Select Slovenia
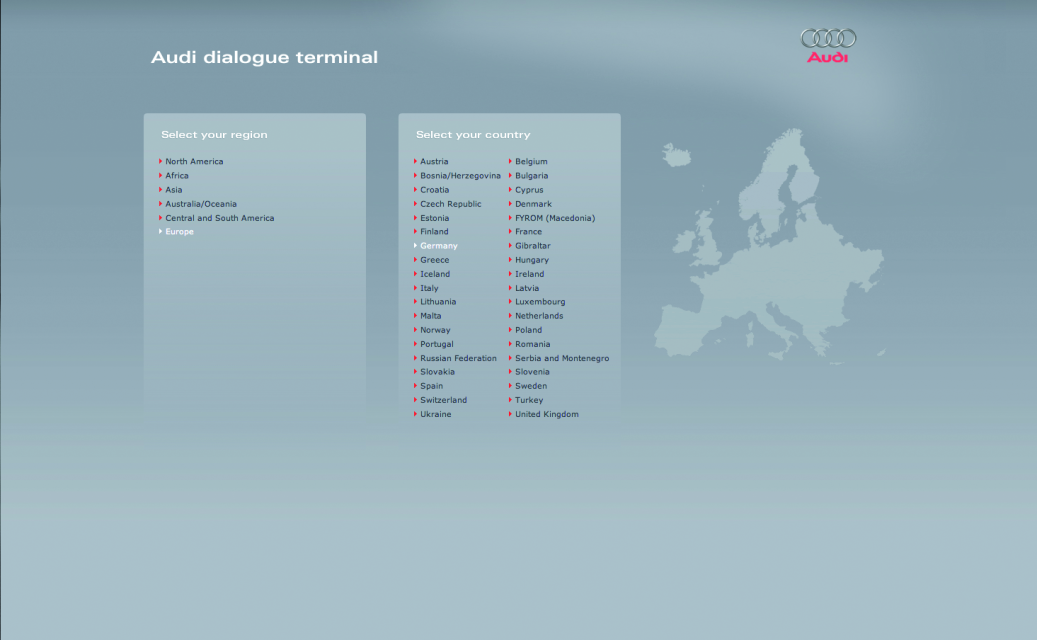Image resolution: width=1037 pixels, height=640 pixels. (532, 372)
